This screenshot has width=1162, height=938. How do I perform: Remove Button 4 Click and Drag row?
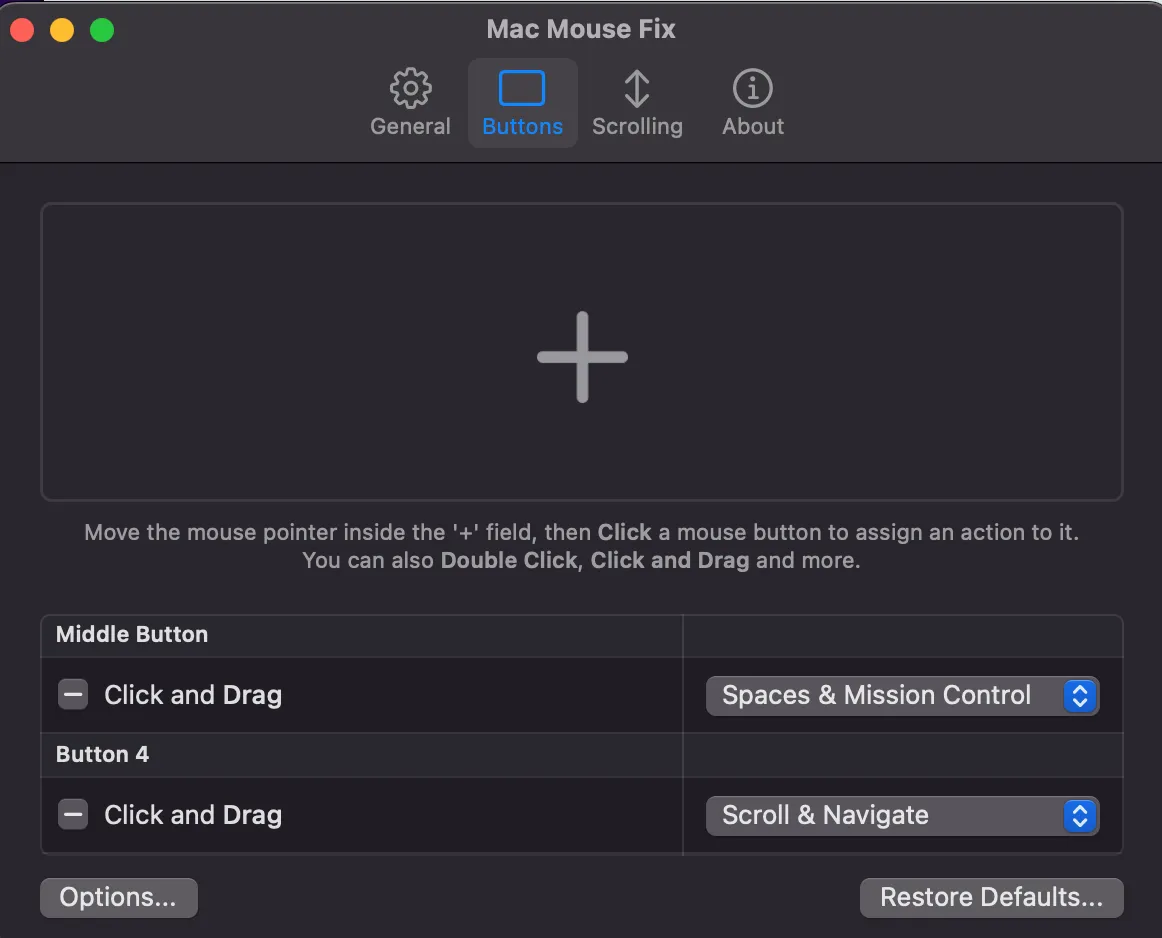pos(73,815)
